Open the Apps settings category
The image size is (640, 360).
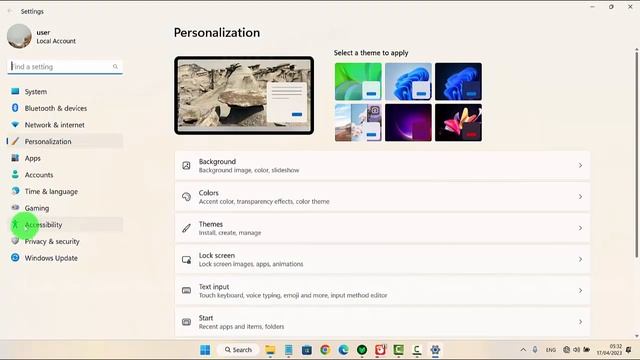[65, 158]
